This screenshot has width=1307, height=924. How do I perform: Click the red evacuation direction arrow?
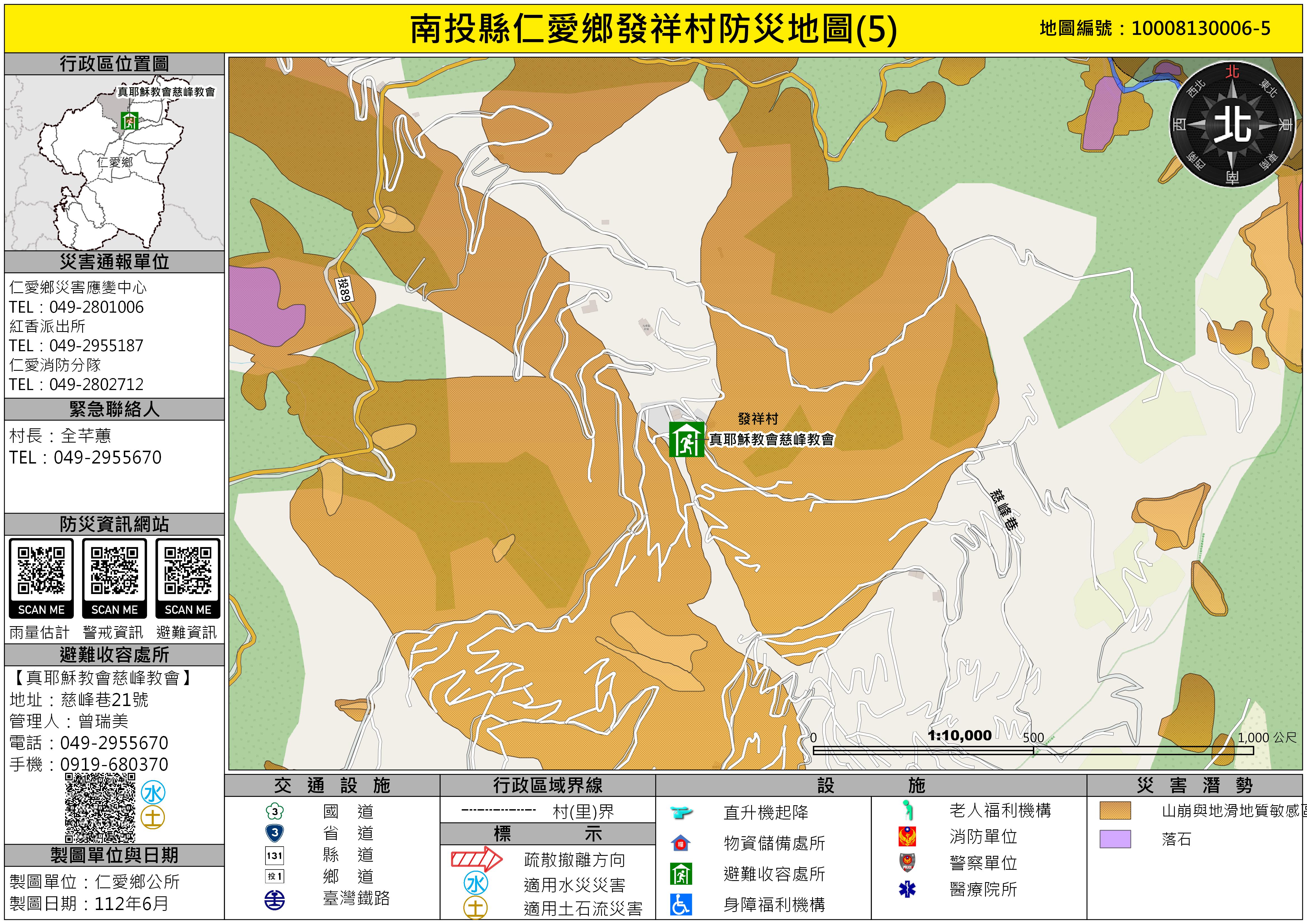pos(476,859)
